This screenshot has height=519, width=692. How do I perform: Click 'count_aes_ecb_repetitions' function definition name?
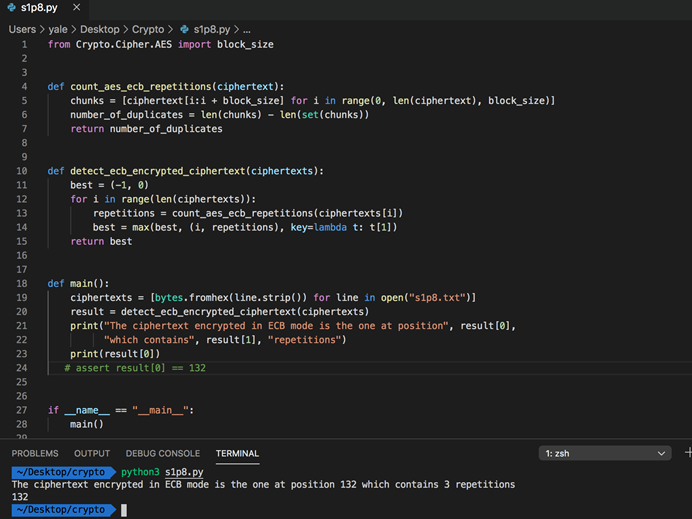[x=141, y=86]
